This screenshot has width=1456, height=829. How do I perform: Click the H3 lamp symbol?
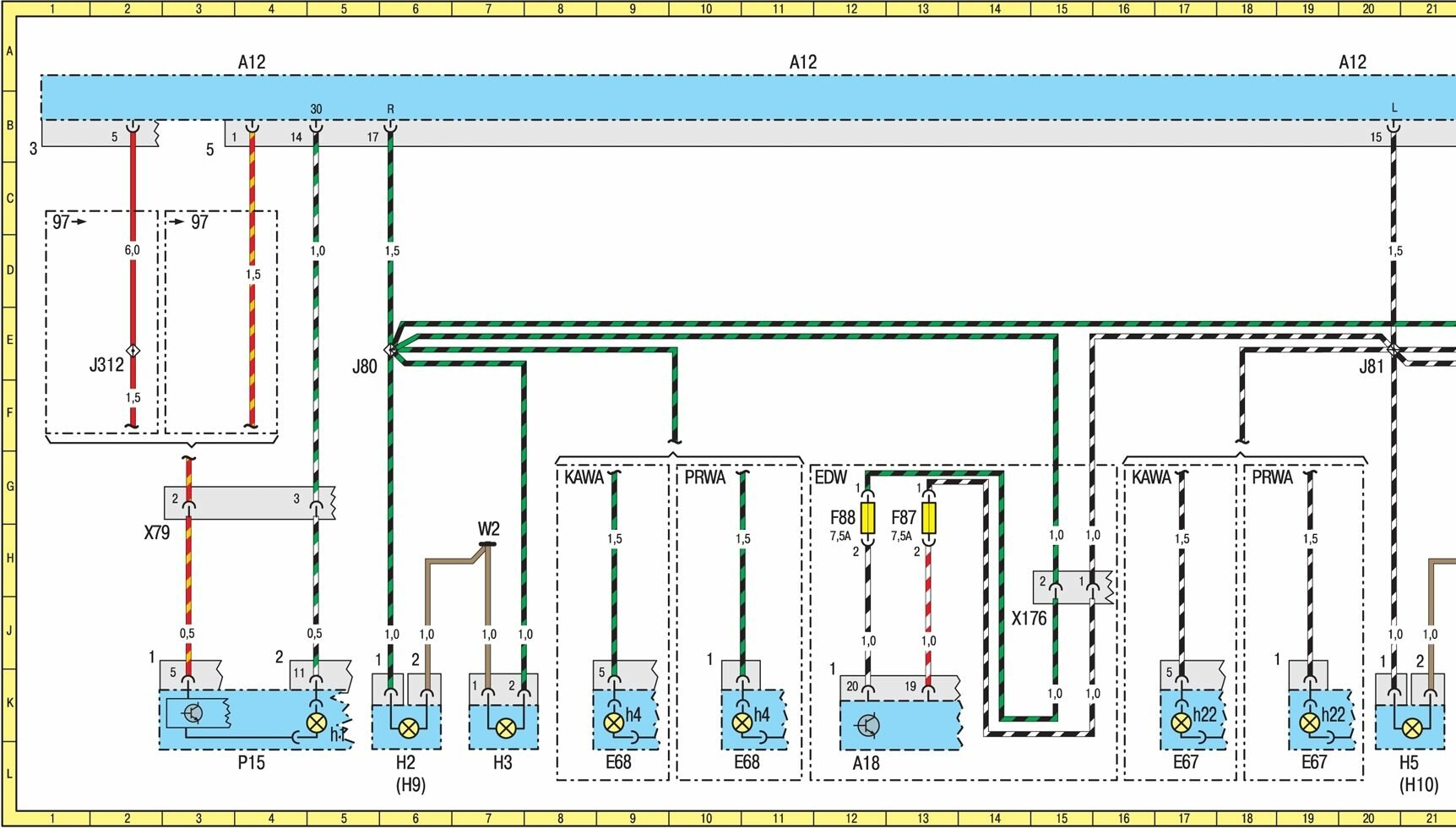(505, 728)
